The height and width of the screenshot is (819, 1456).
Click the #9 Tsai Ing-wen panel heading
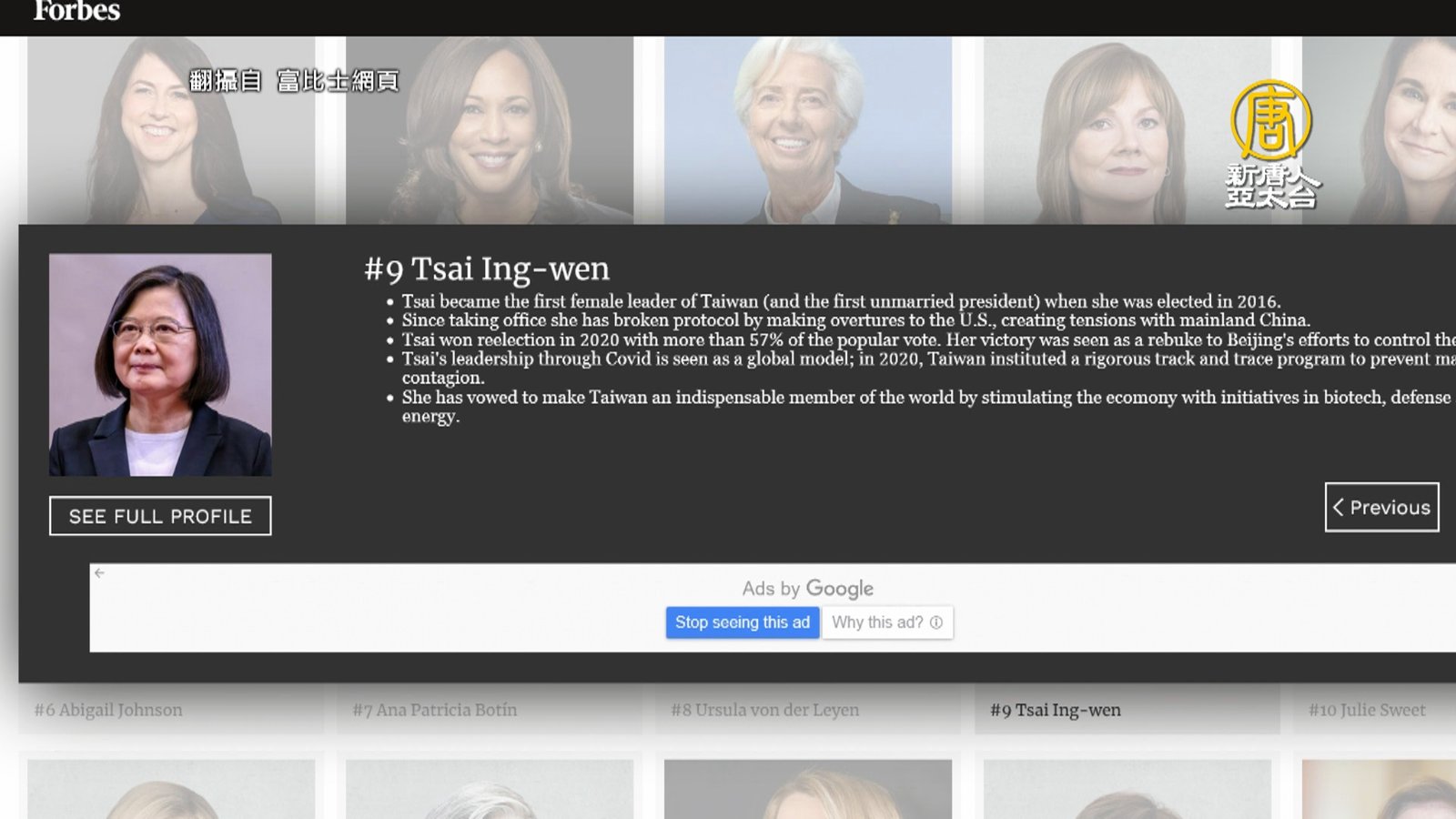point(487,269)
